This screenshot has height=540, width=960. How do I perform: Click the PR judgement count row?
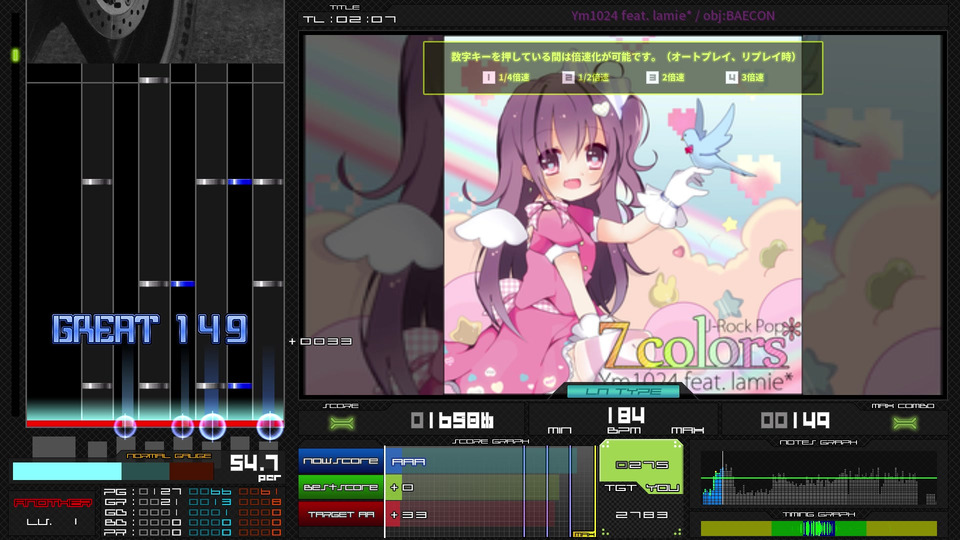coord(192,533)
